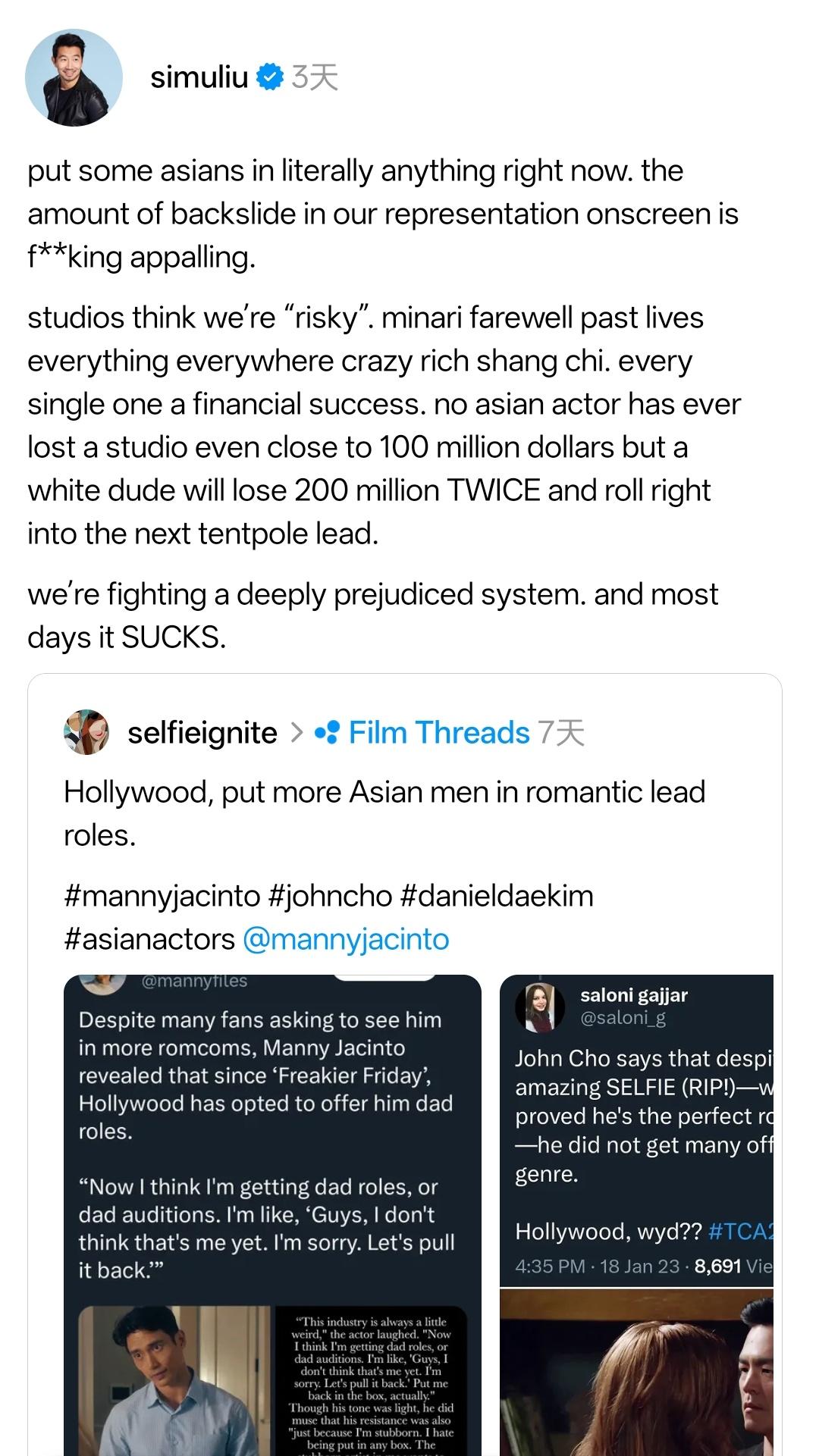Tap the @mannyjacinto mention link
The height and width of the screenshot is (1456, 819).
tap(346, 939)
